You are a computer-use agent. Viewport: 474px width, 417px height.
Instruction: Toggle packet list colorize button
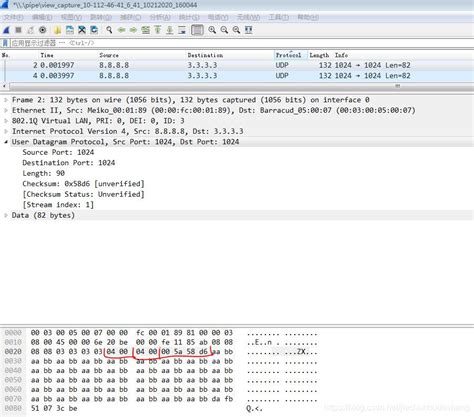pyautogui.click(x=197, y=30)
